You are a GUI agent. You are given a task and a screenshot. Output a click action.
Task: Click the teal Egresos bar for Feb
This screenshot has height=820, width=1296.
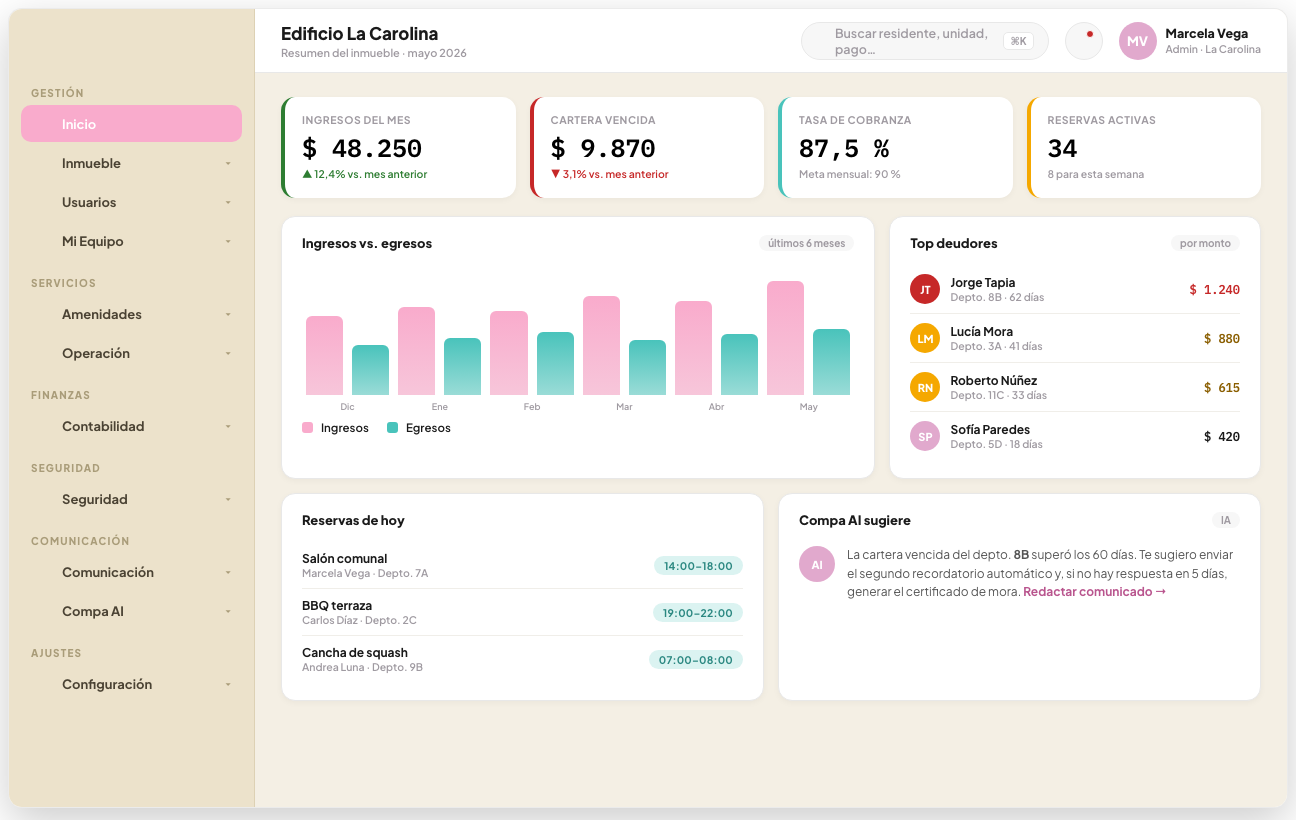coord(555,363)
